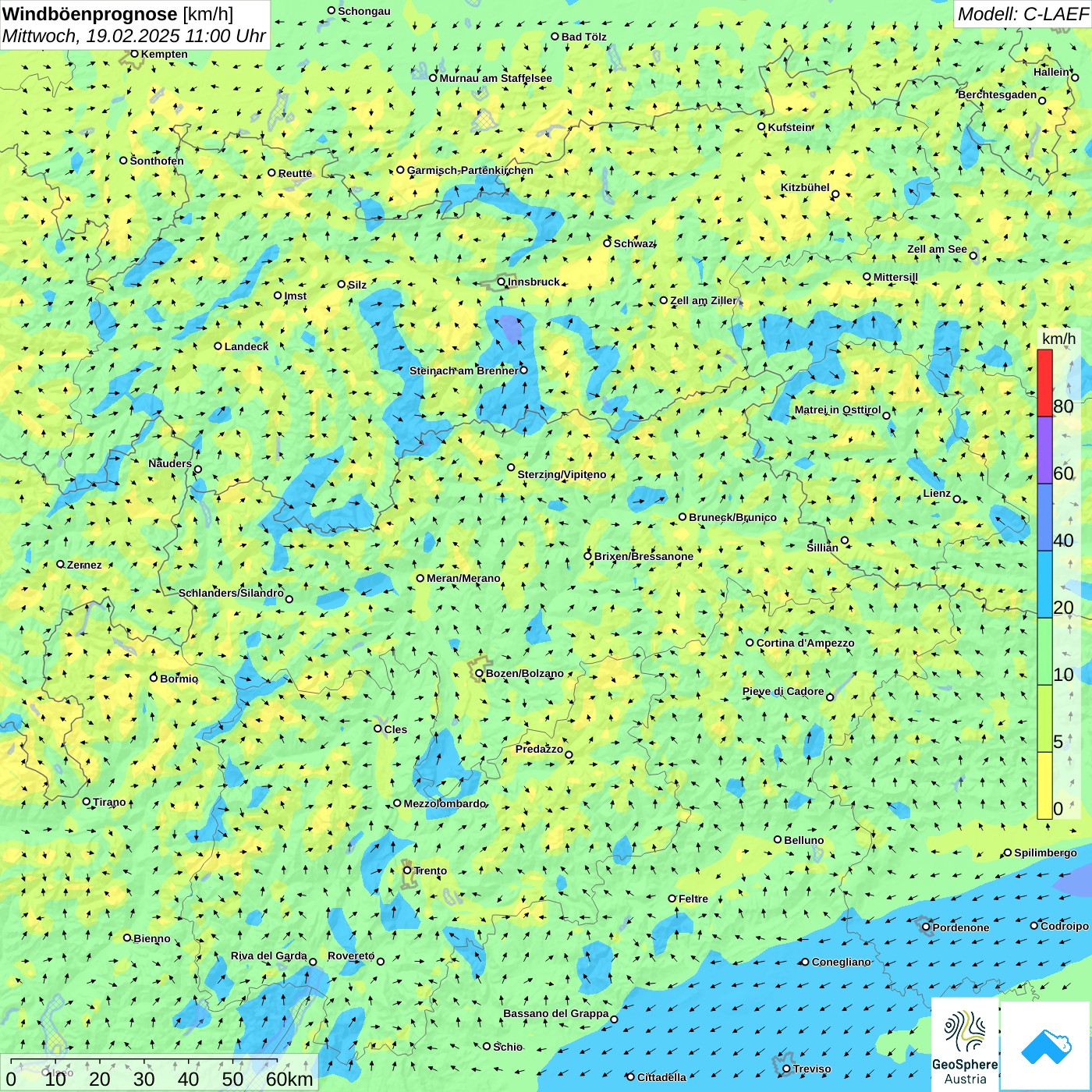The height and width of the screenshot is (1092, 1092).
Task: Click the Cortina d'Ampezzo city marker
Action: [750, 643]
